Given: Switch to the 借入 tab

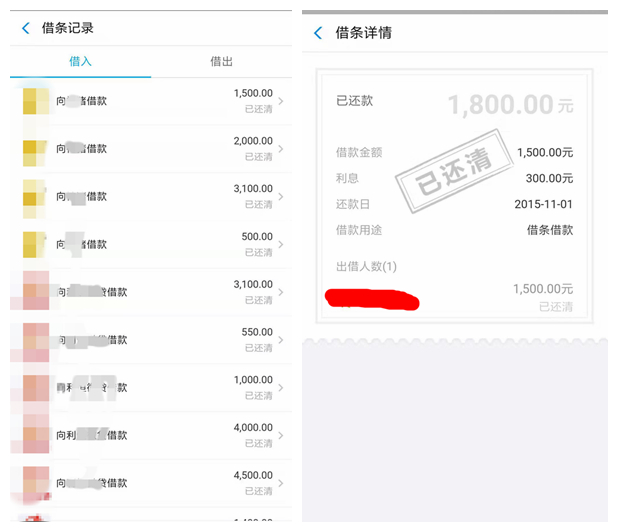Looking at the screenshot, I should [x=80, y=62].
